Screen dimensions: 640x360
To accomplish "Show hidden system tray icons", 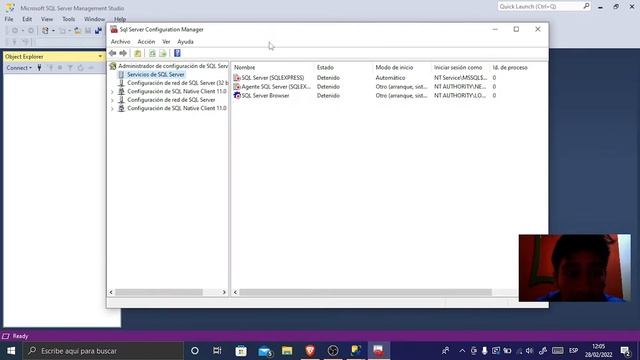I will [462, 351].
